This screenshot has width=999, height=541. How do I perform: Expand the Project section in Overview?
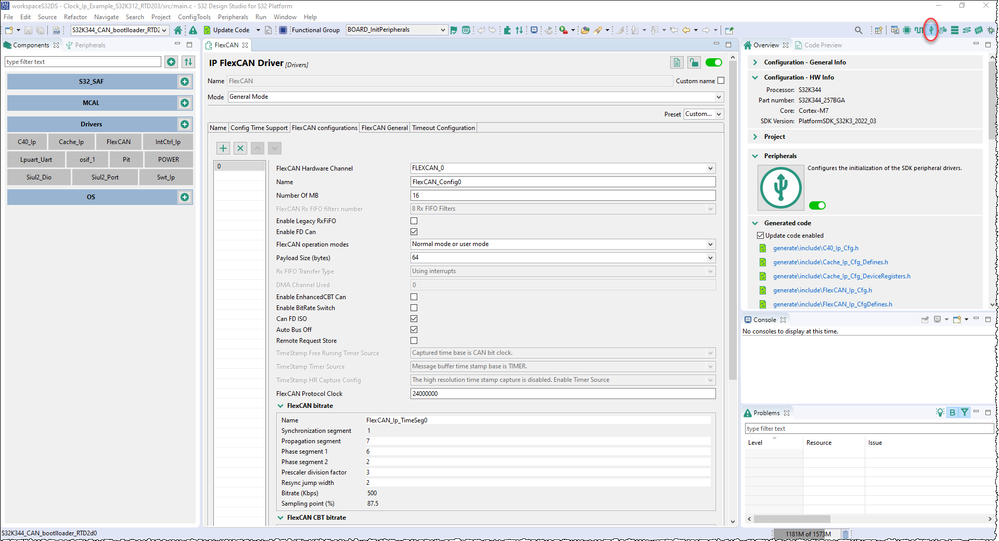[x=755, y=137]
